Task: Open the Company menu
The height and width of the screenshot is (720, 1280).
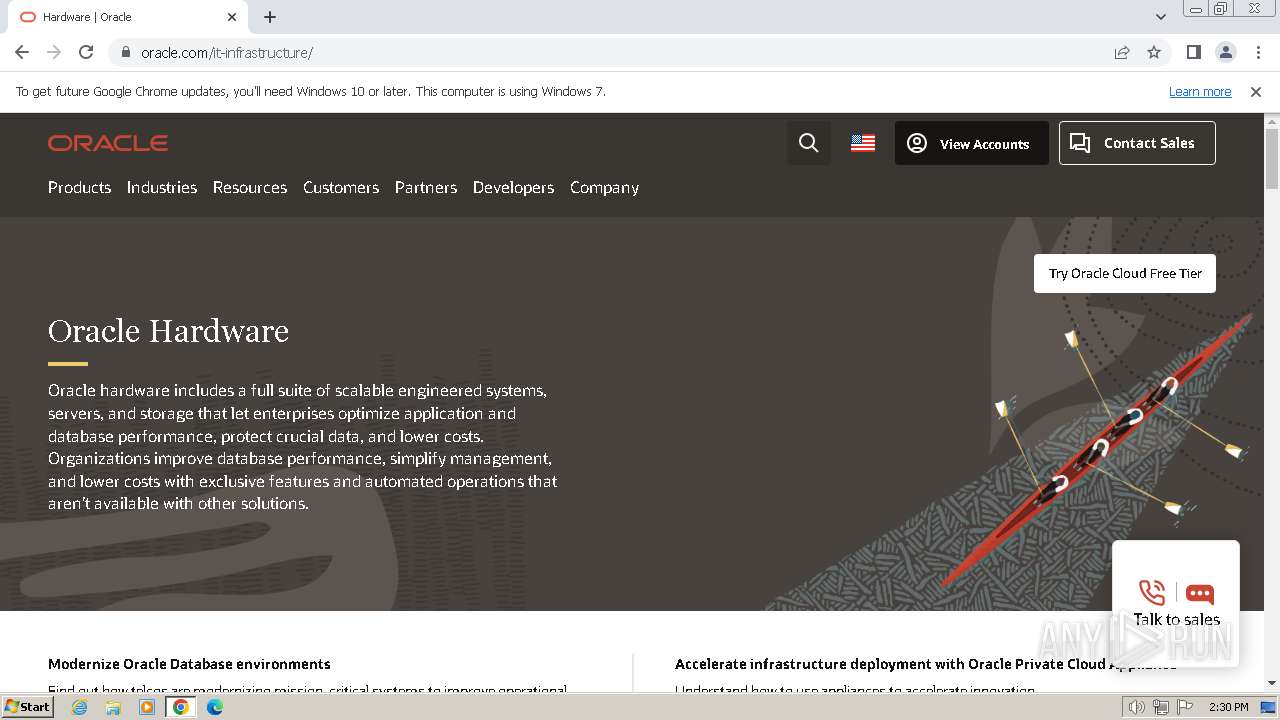Action: click(x=604, y=187)
